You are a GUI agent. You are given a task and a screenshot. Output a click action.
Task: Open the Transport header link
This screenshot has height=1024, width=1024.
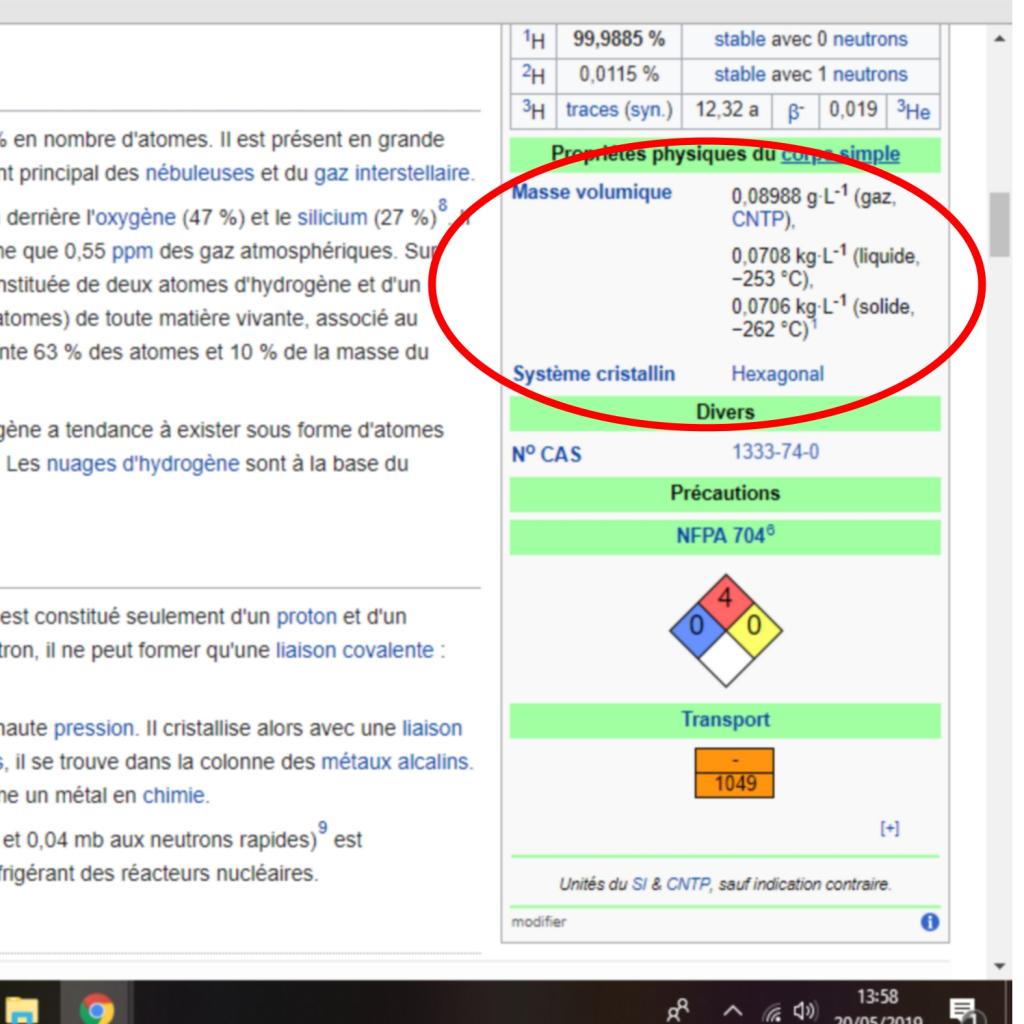pos(726,719)
